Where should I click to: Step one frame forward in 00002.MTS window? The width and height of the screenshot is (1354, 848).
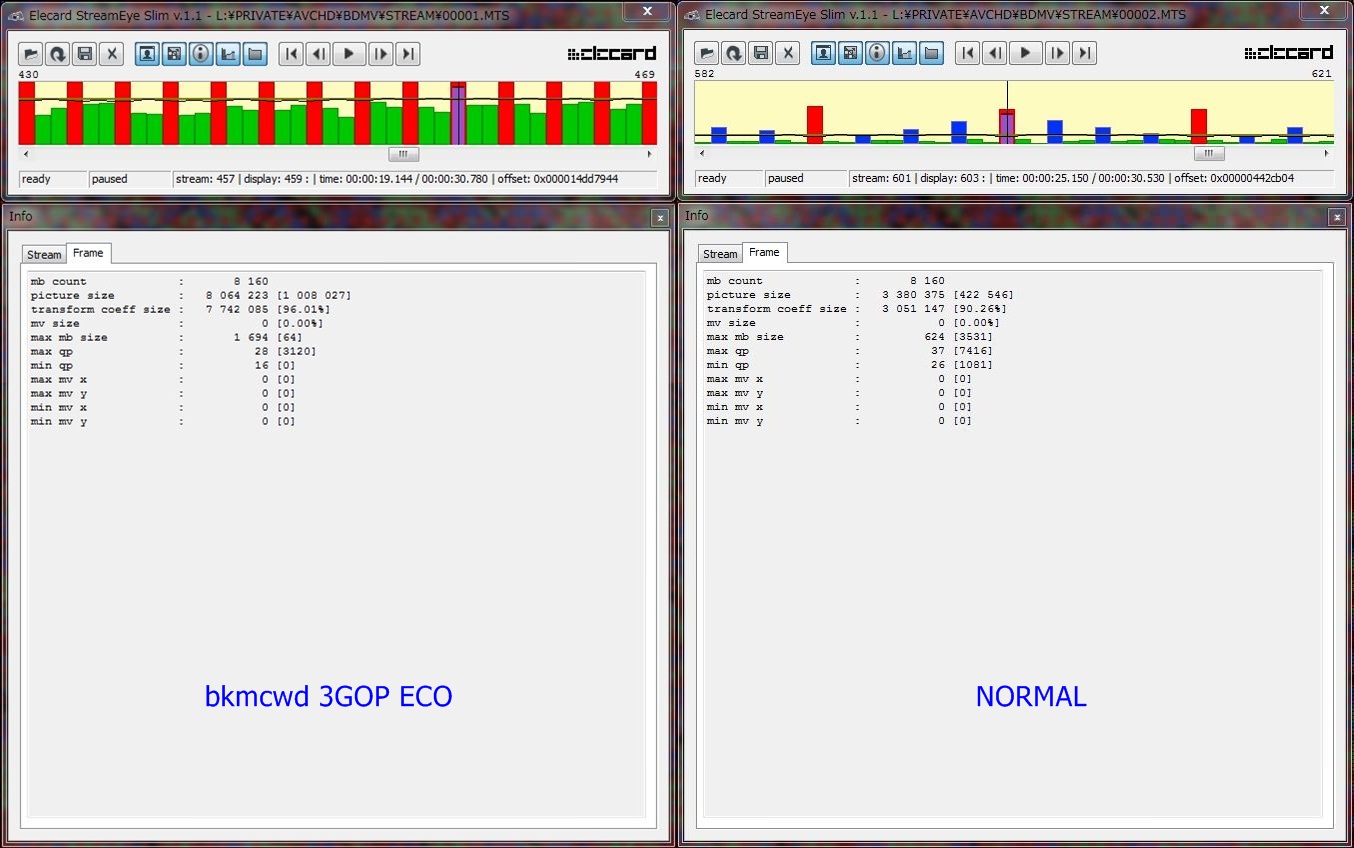pyautogui.click(x=1058, y=53)
